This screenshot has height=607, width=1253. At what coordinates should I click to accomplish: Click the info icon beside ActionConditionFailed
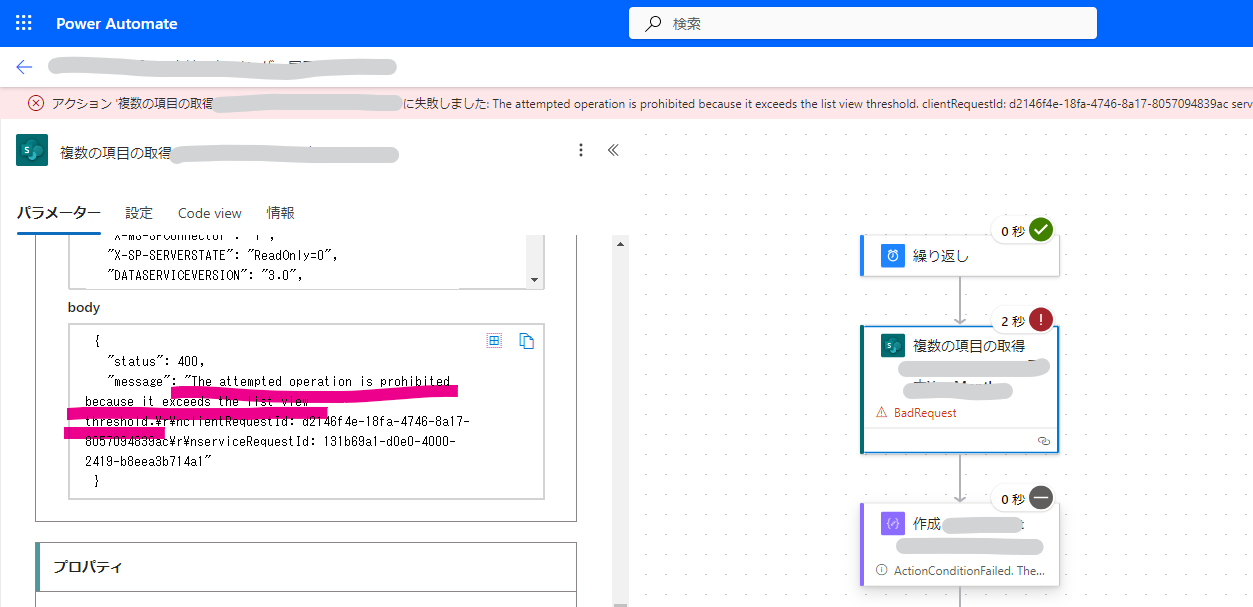tap(882, 570)
